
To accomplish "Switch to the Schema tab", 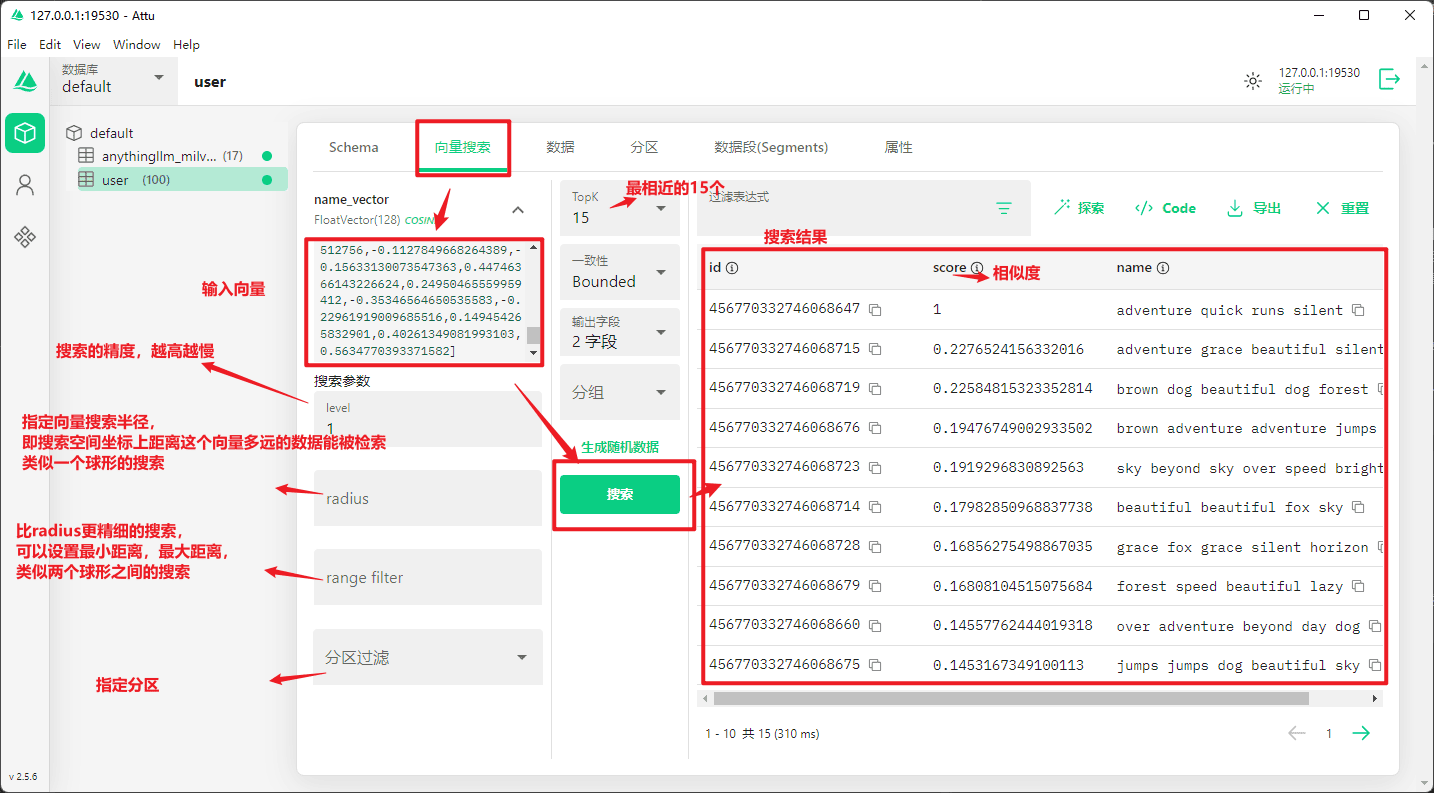I will [x=353, y=147].
